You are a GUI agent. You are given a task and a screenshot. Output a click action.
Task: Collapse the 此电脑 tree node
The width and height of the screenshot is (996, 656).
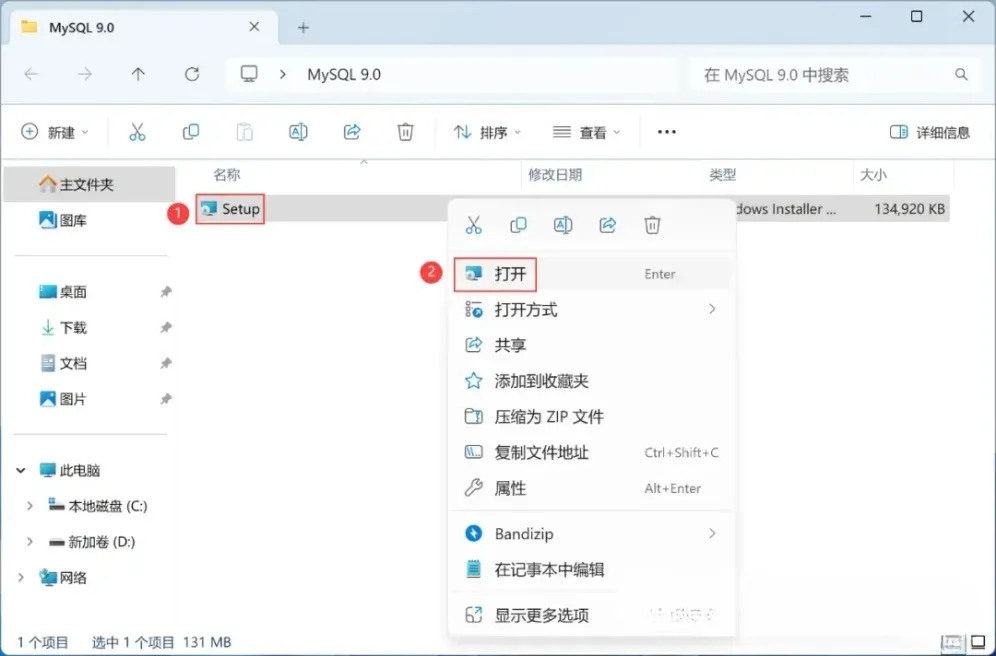(21, 471)
